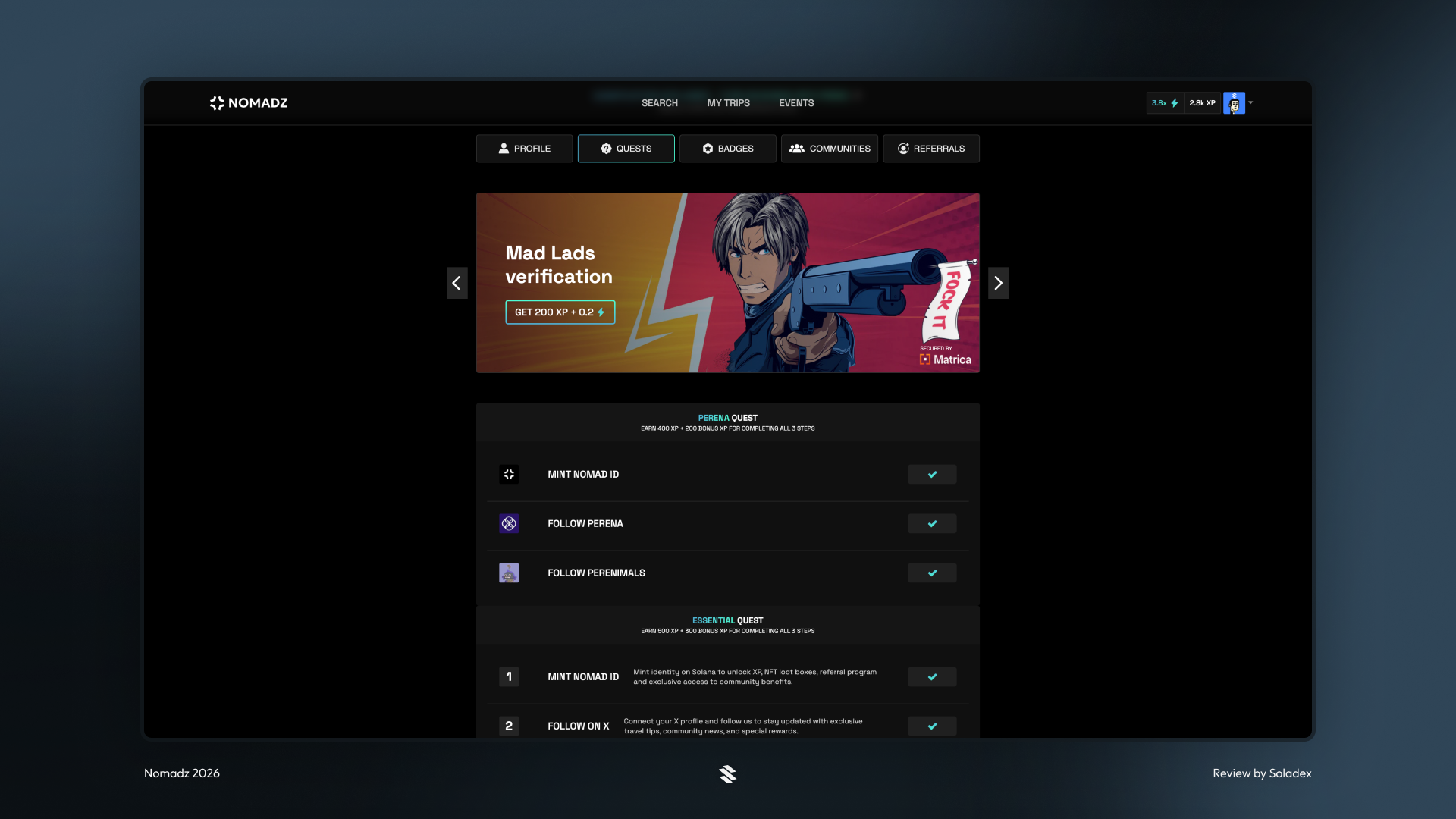Viewport: 1456px width, 819px height.
Task: Click the user avatar icon
Action: click(1234, 103)
